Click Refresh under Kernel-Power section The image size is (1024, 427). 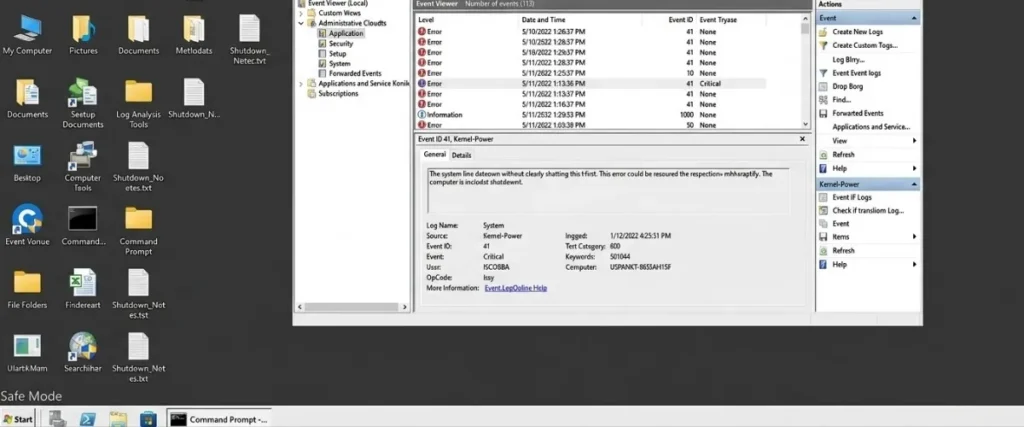tap(843, 251)
